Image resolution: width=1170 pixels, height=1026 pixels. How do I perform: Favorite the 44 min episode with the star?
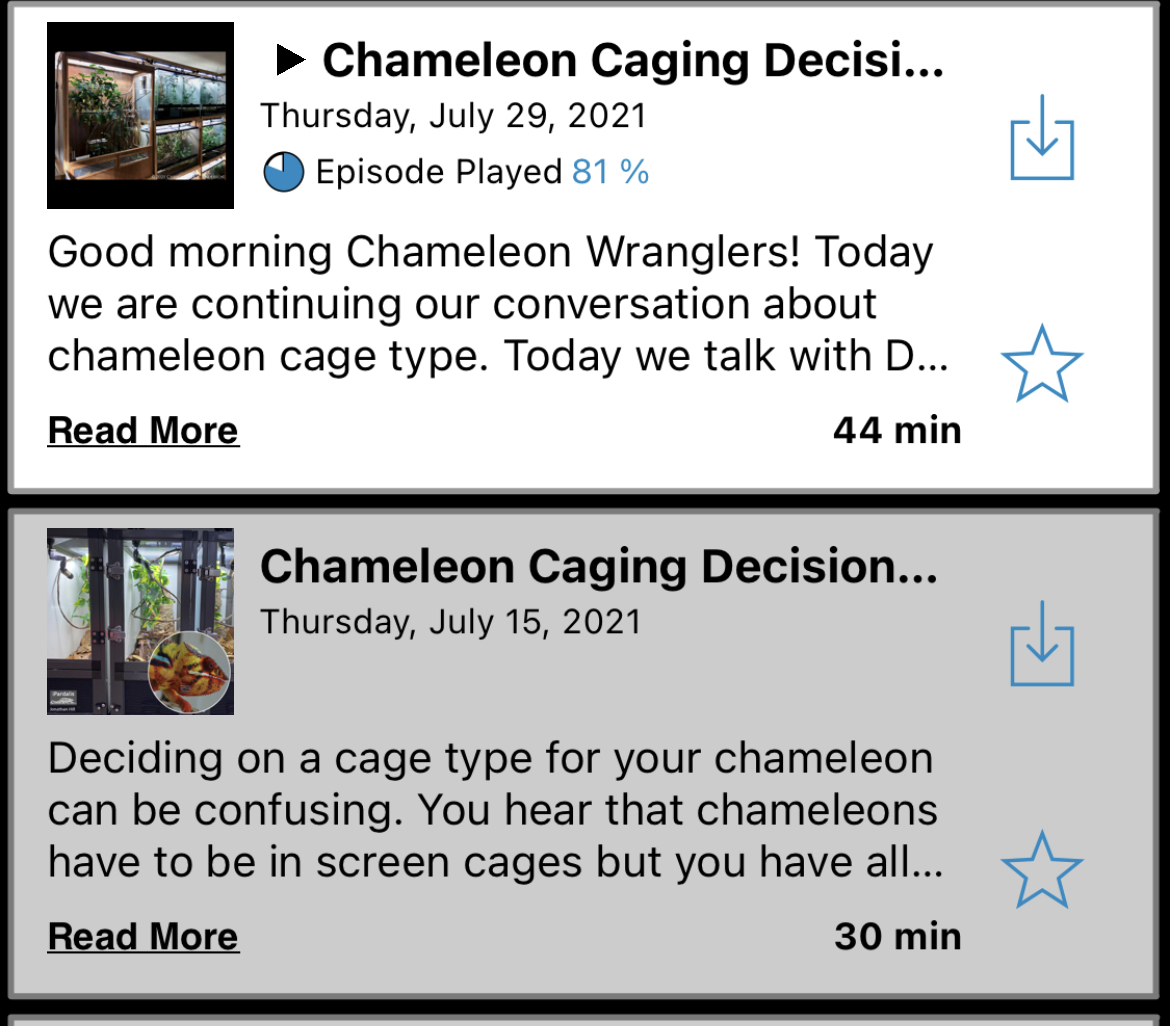coord(1042,363)
